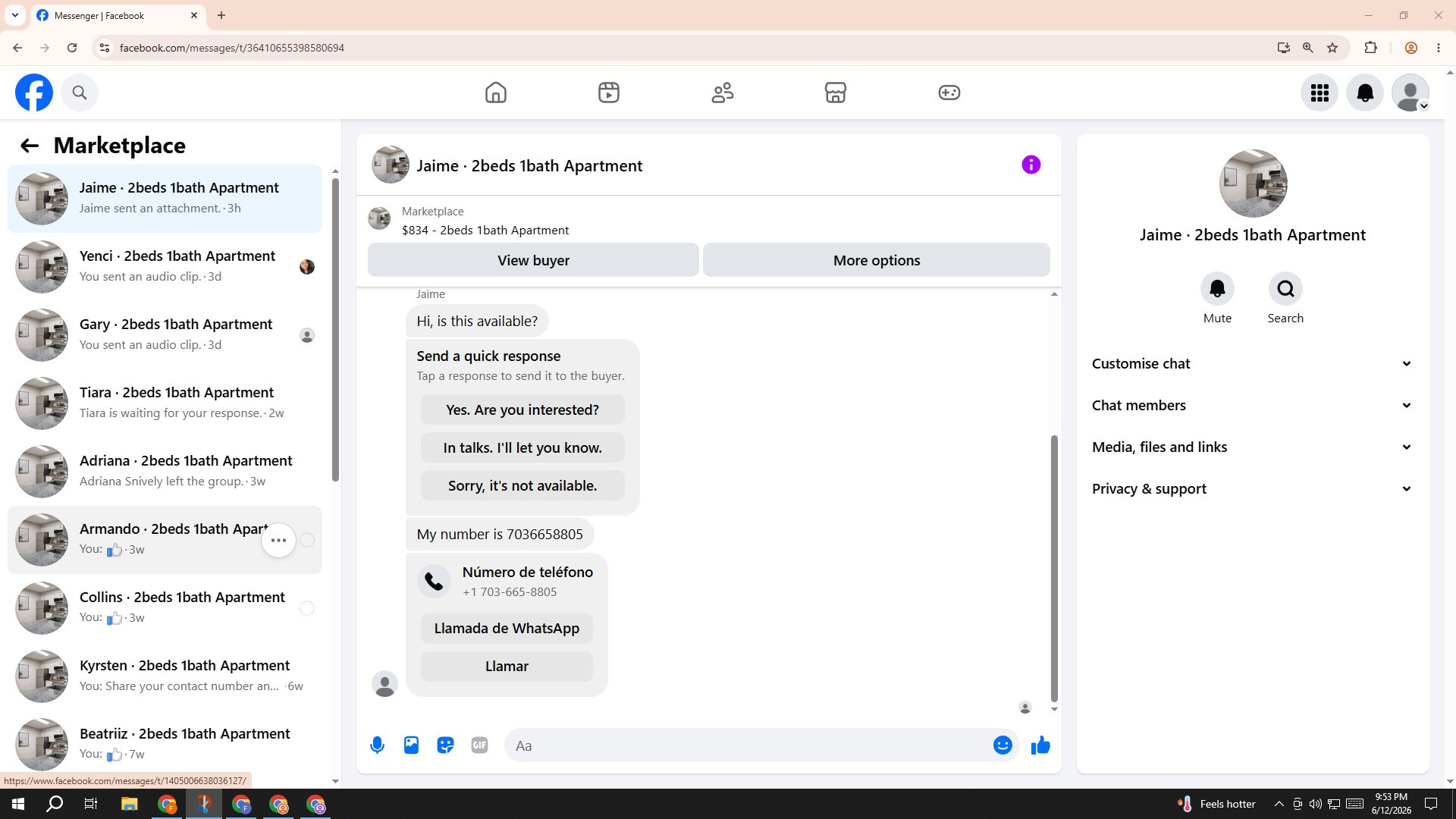
Task: Open the Tiara conversation
Action: point(165,403)
